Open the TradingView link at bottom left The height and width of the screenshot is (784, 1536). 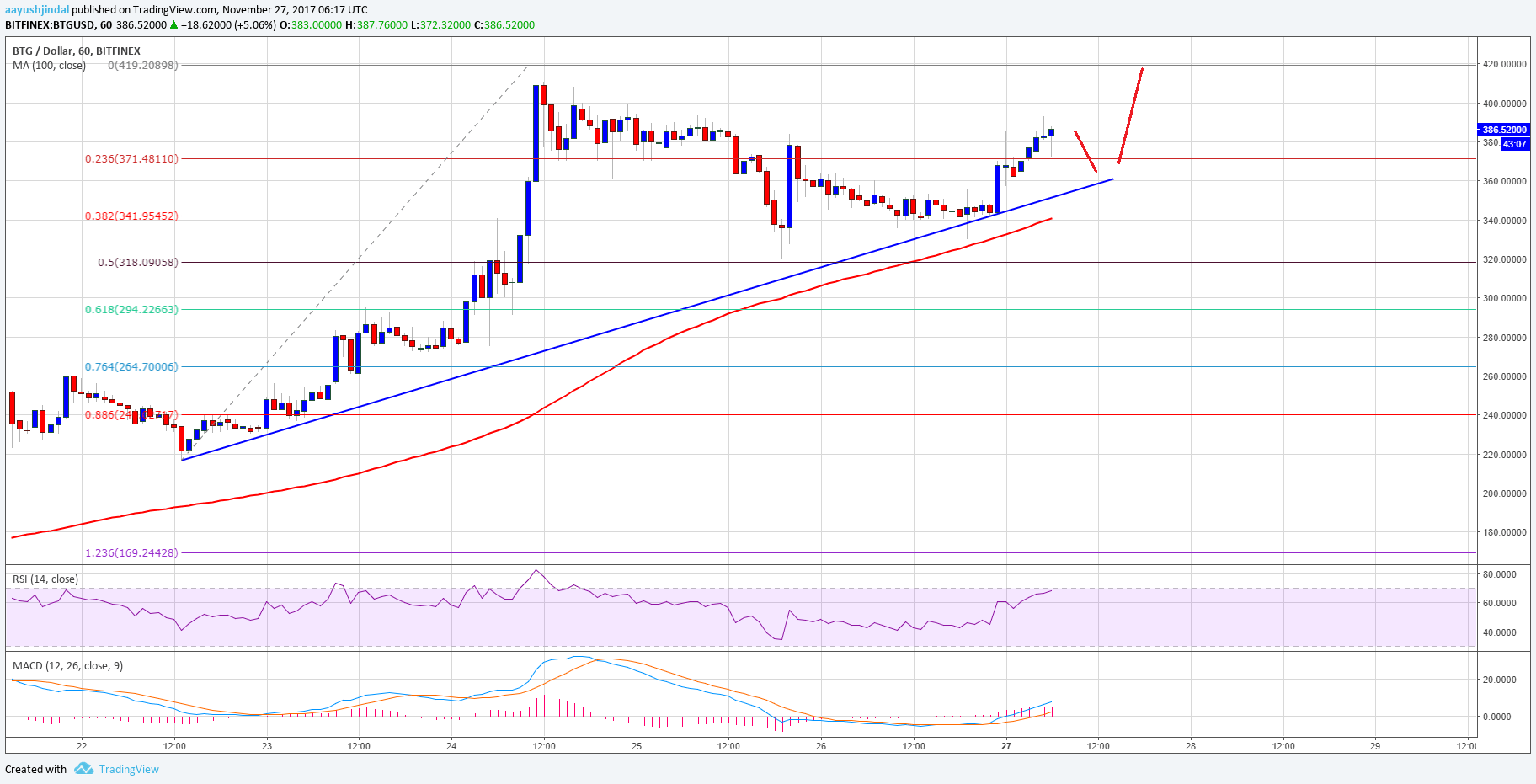(x=129, y=769)
